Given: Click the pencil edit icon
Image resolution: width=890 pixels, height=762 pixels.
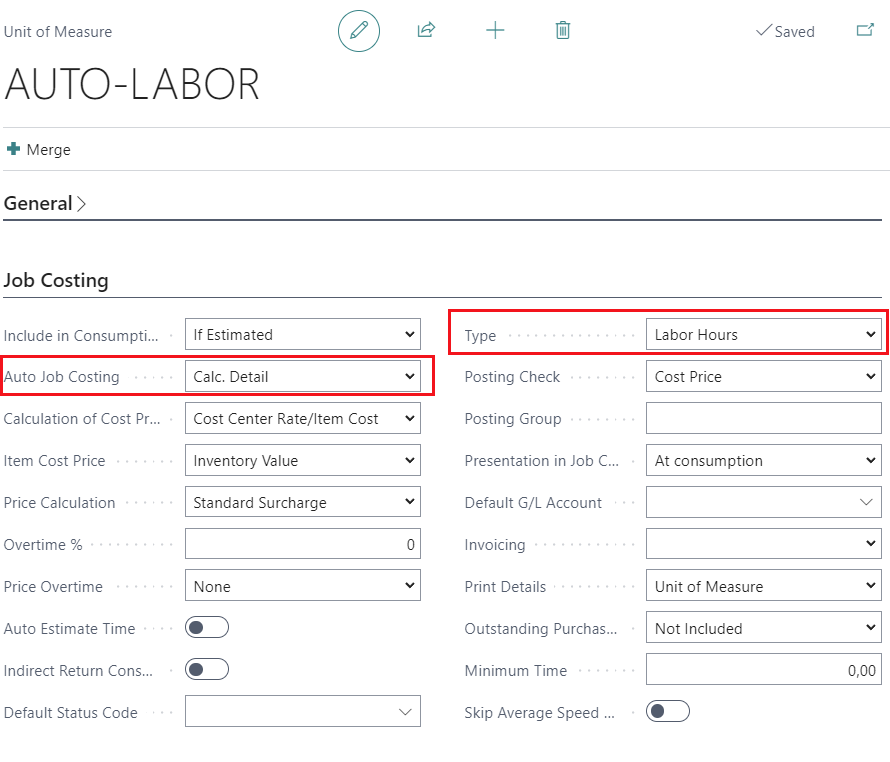Looking at the screenshot, I should pos(359,31).
